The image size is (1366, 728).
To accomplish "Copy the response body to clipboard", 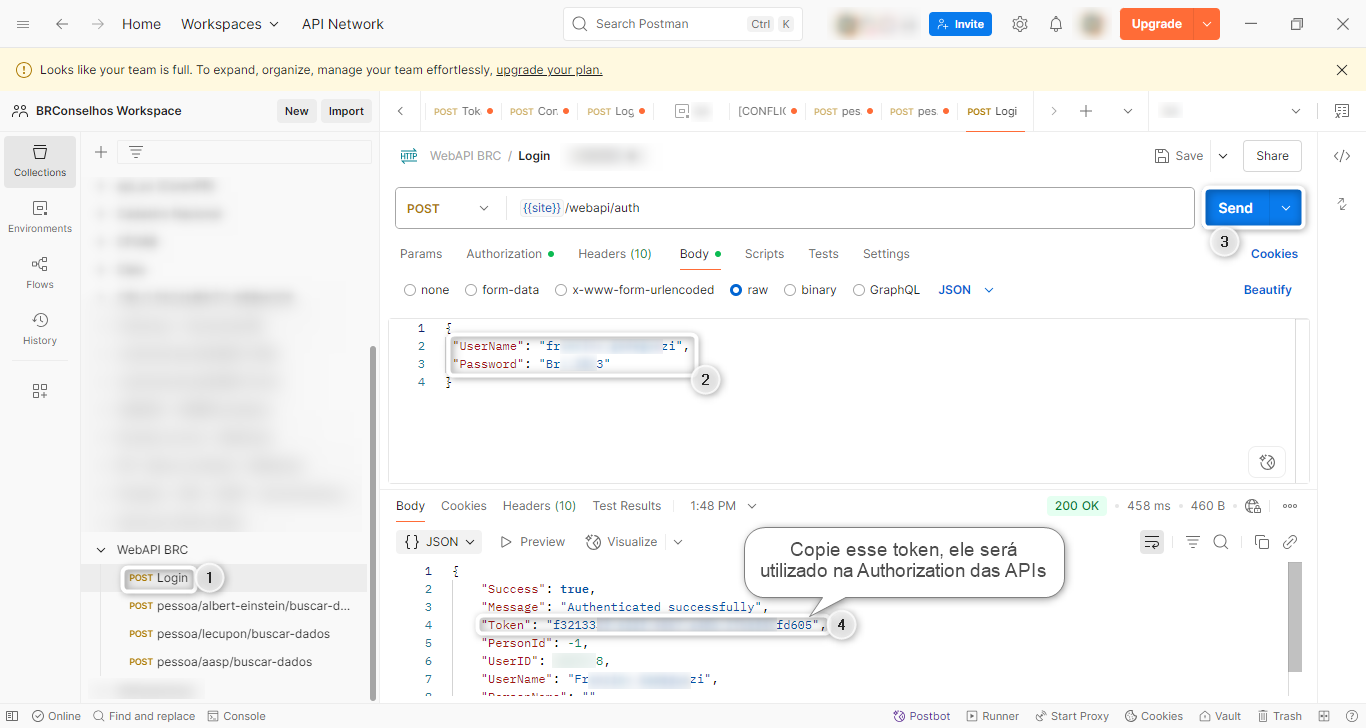I will coord(1262,542).
